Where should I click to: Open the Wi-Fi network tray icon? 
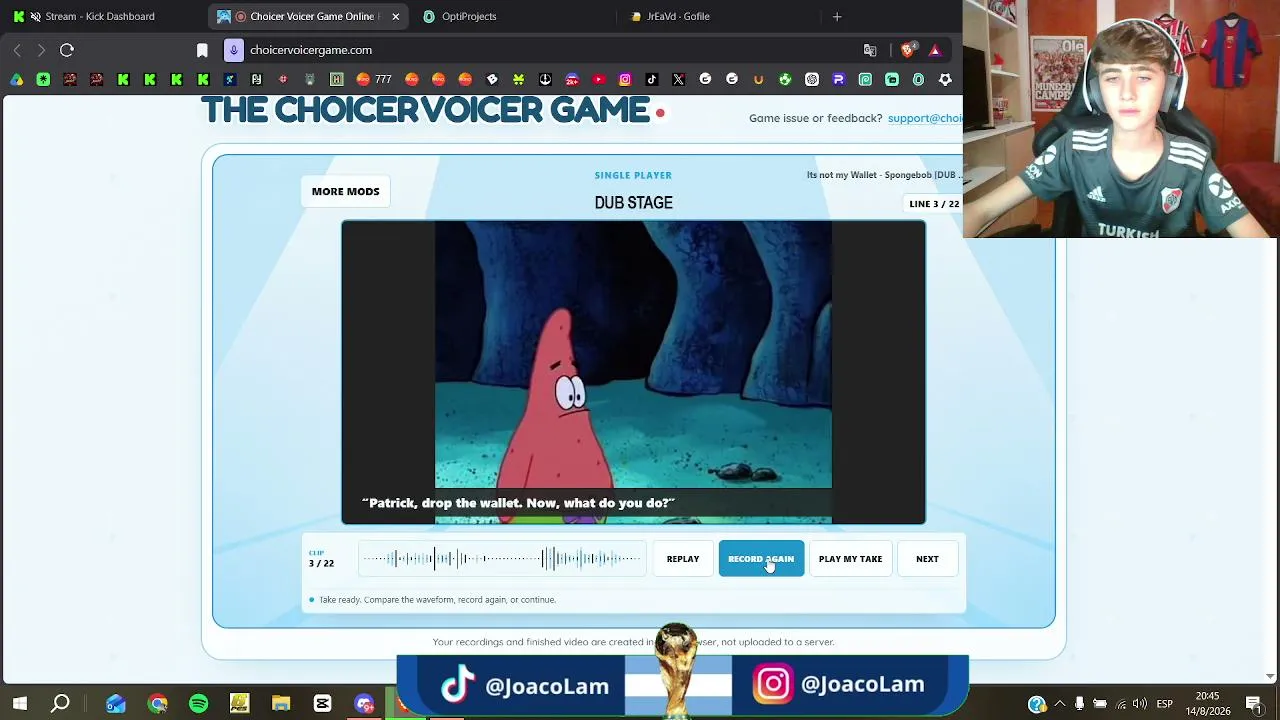pyautogui.click(x=1121, y=704)
